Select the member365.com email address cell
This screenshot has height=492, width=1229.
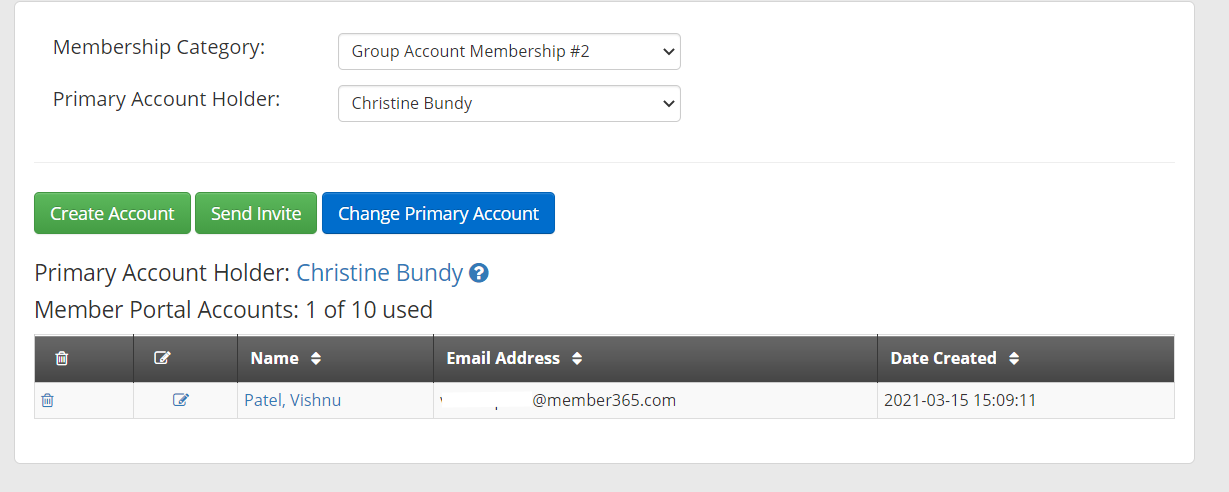pyautogui.click(x=655, y=400)
